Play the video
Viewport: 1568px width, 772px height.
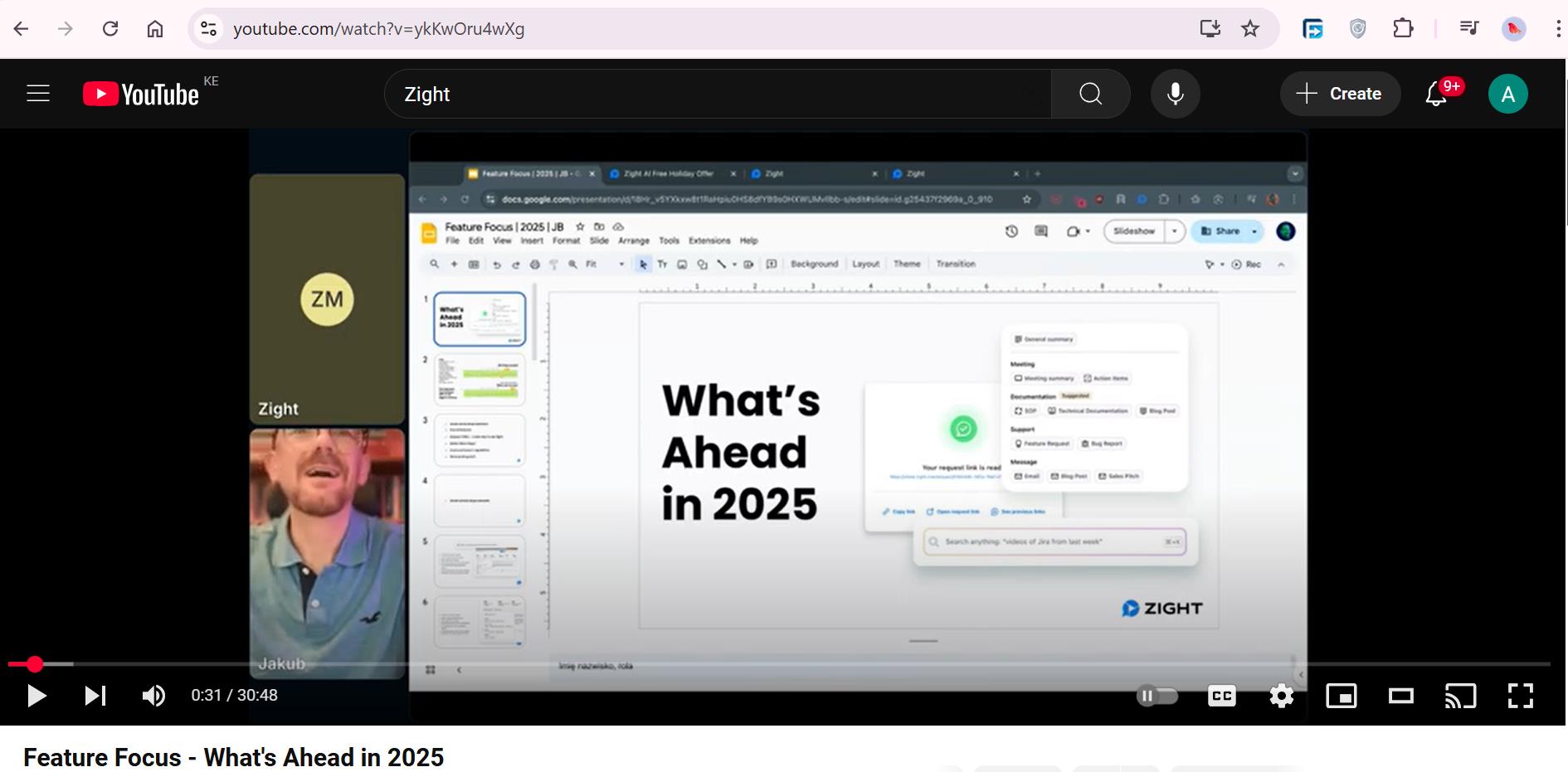[36, 696]
